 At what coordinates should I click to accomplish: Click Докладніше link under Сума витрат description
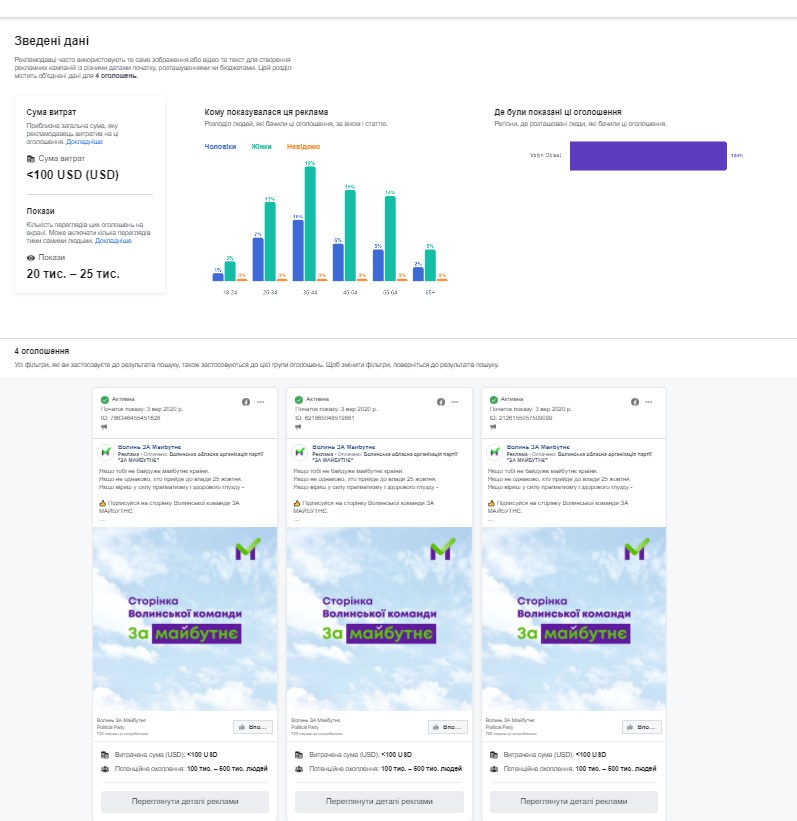84,142
